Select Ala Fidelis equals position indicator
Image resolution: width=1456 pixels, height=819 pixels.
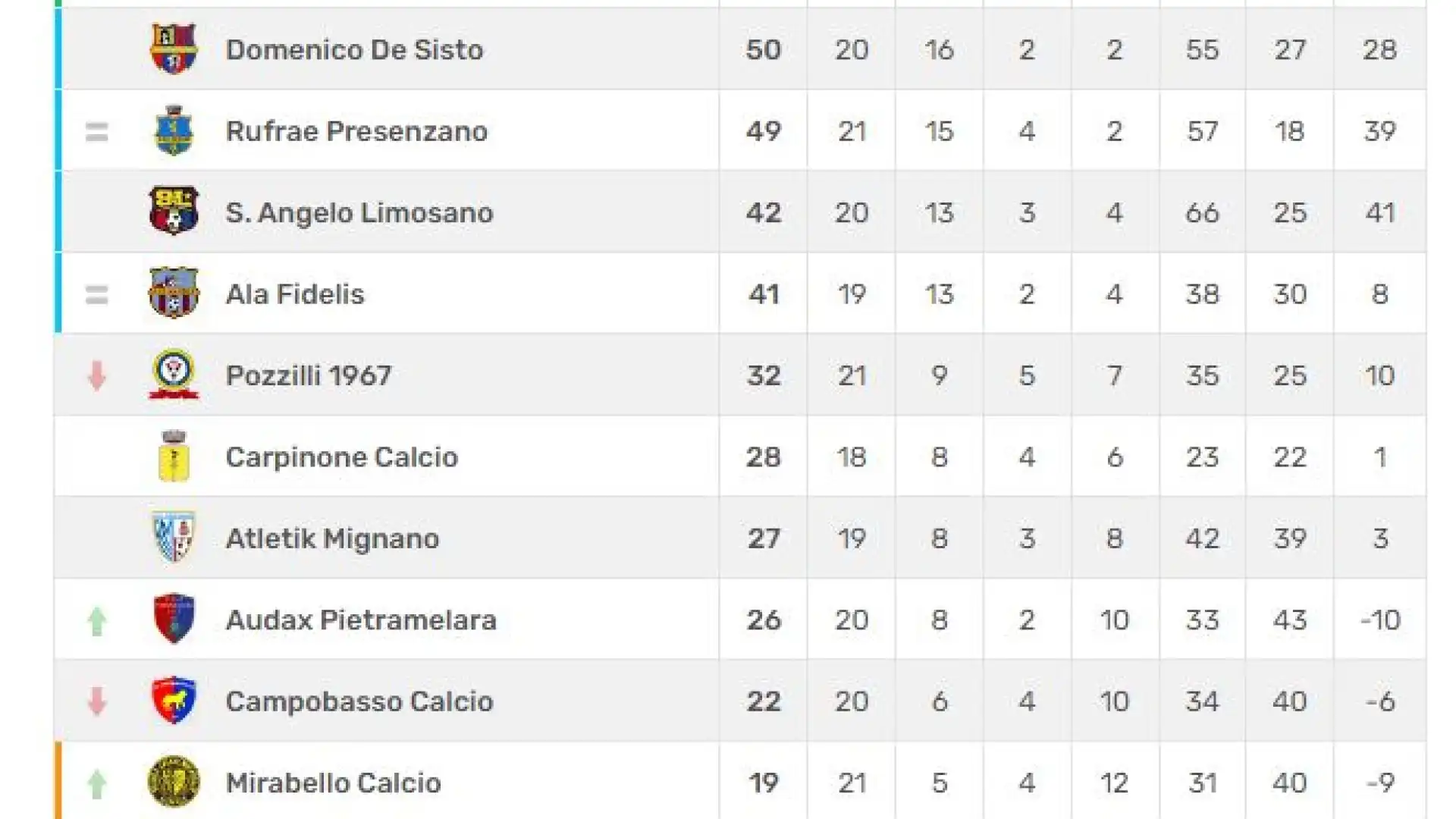click(96, 294)
